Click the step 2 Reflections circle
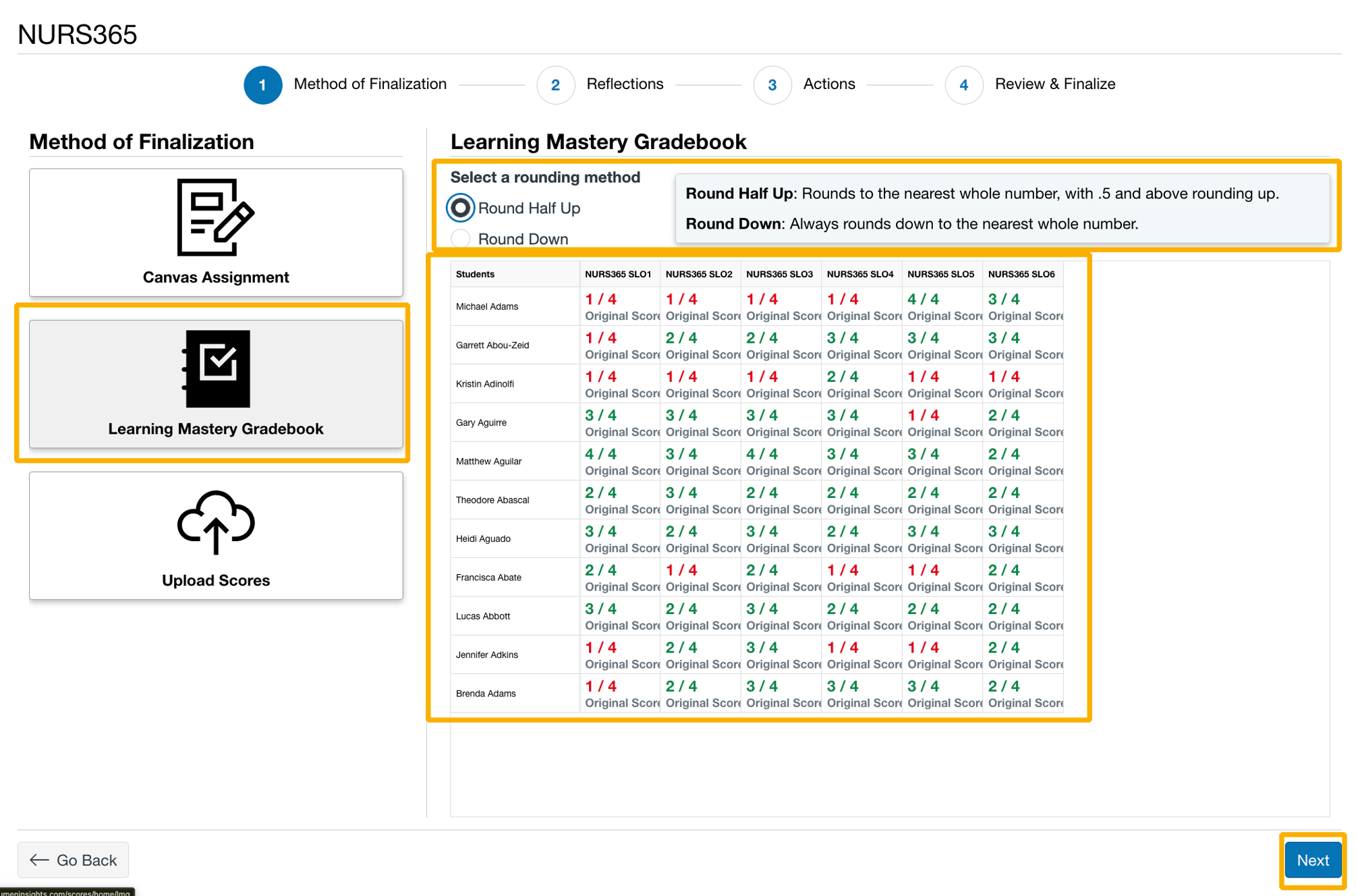The width and height of the screenshot is (1356, 896). tap(555, 85)
